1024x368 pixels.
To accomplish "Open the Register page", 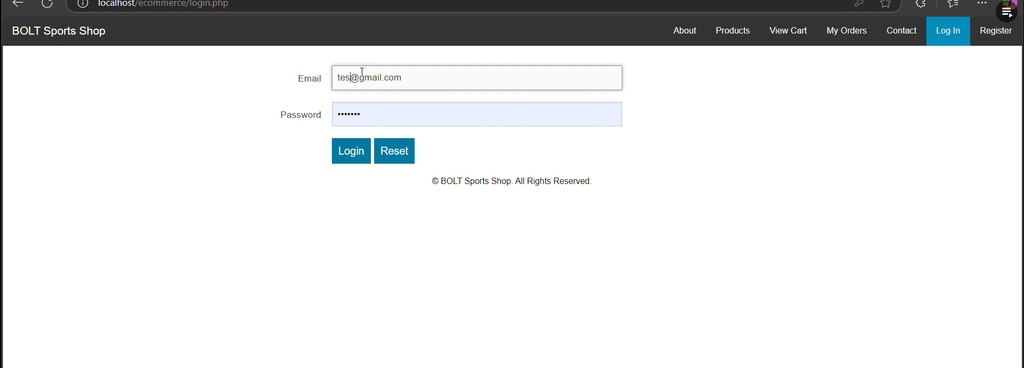I will coord(995,31).
